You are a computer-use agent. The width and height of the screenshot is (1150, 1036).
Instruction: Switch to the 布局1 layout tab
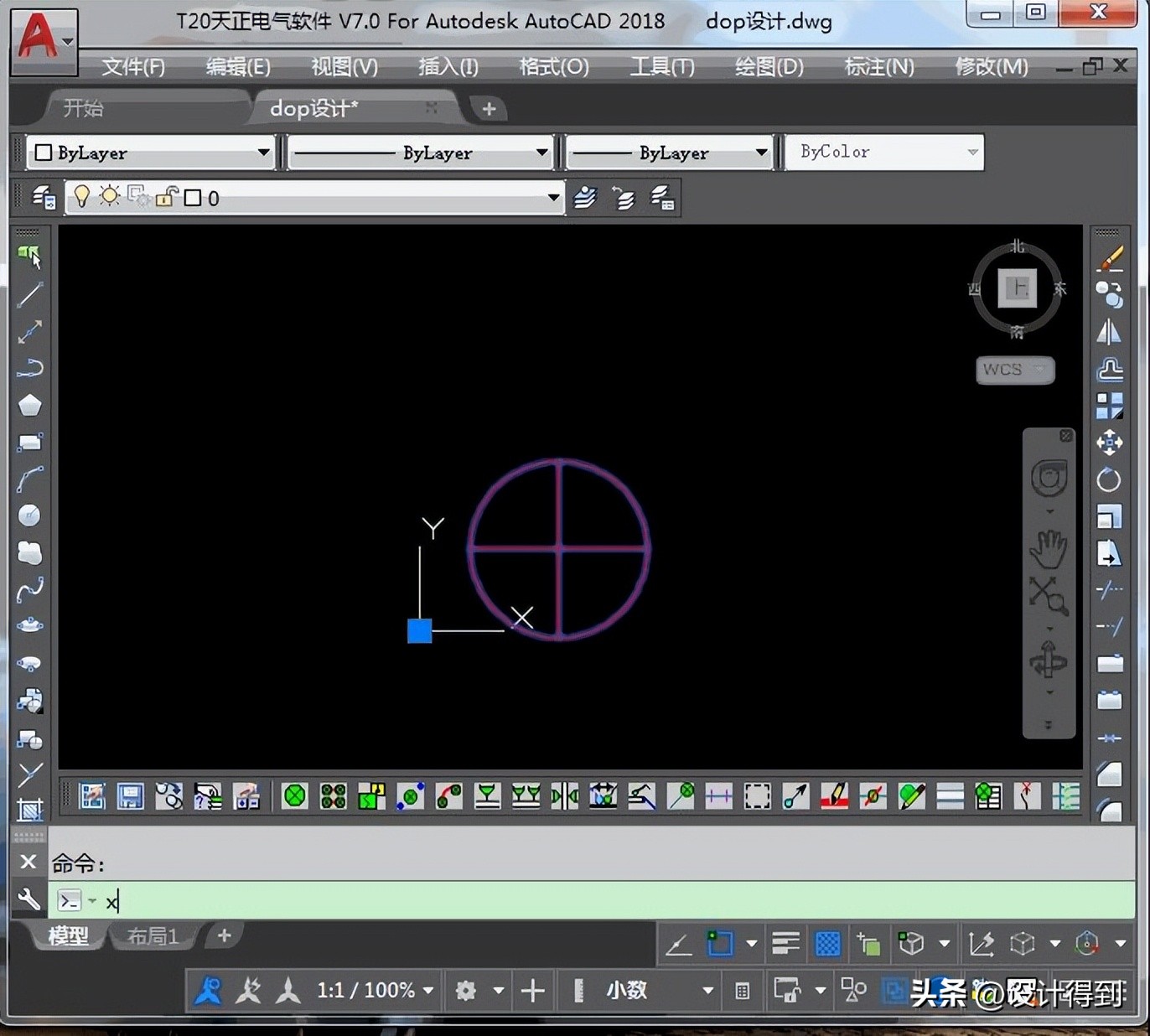[153, 936]
